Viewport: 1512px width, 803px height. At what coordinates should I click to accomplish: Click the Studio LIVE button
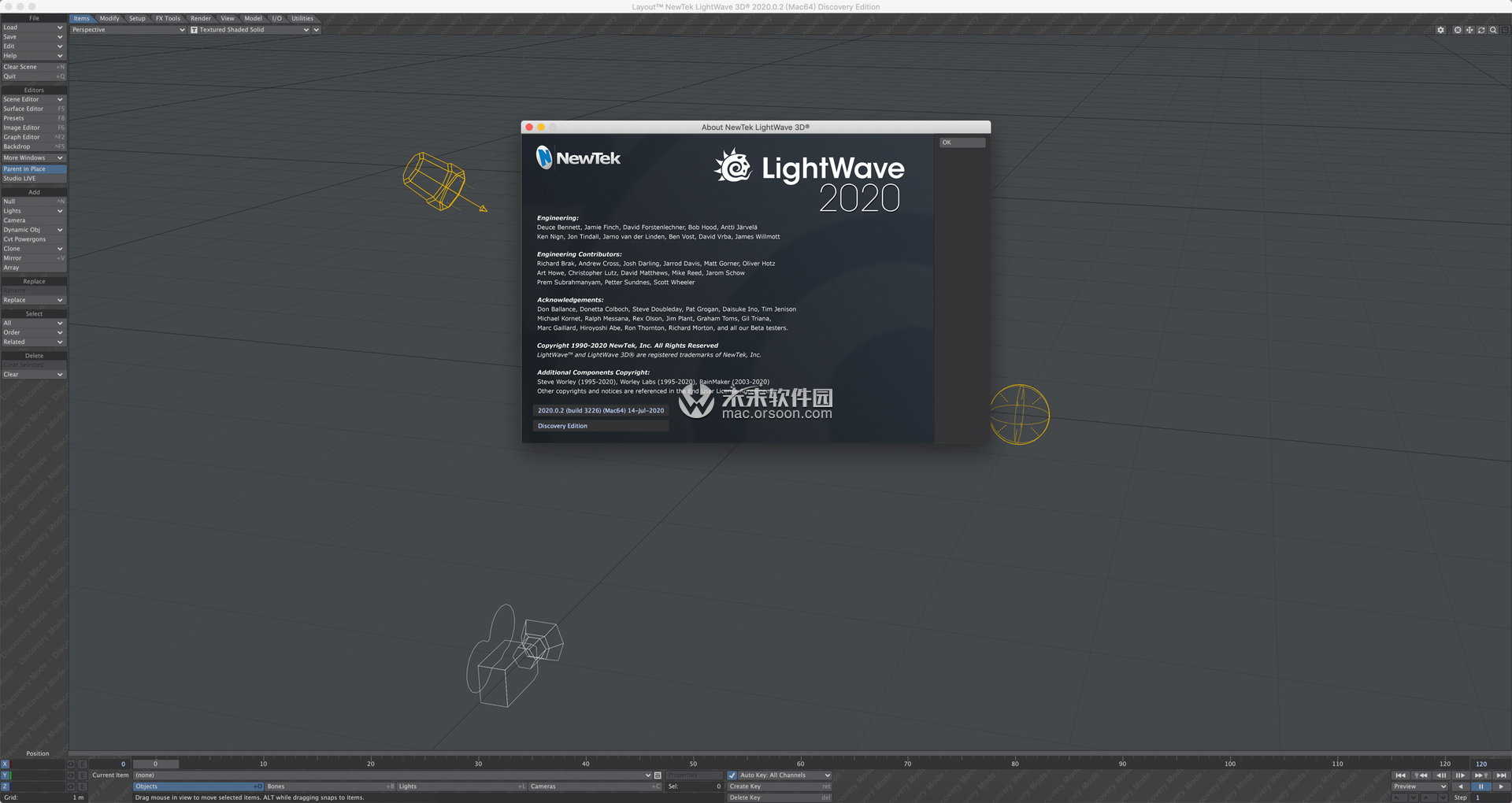[x=34, y=179]
